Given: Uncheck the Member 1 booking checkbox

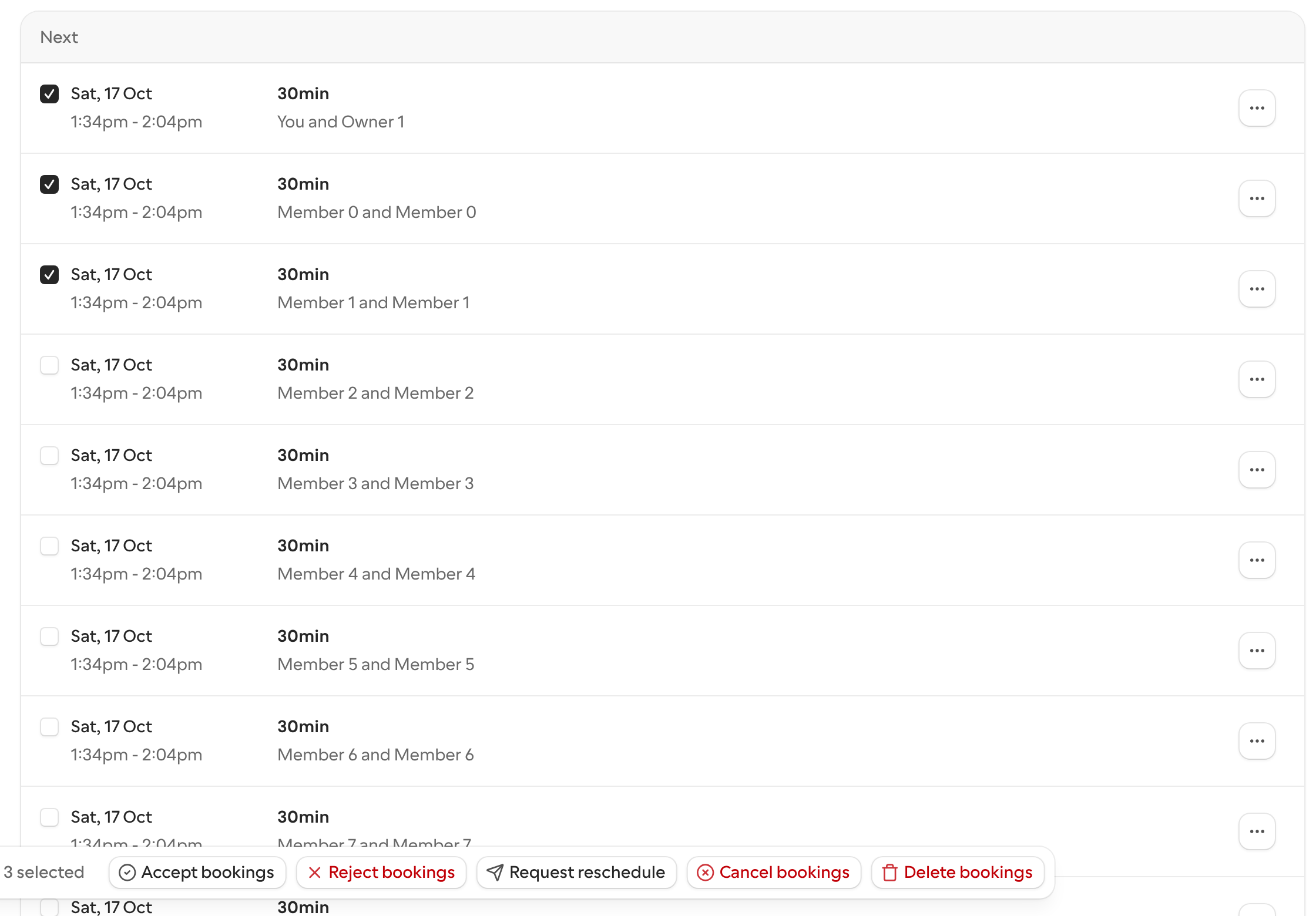Looking at the screenshot, I should 49,275.
